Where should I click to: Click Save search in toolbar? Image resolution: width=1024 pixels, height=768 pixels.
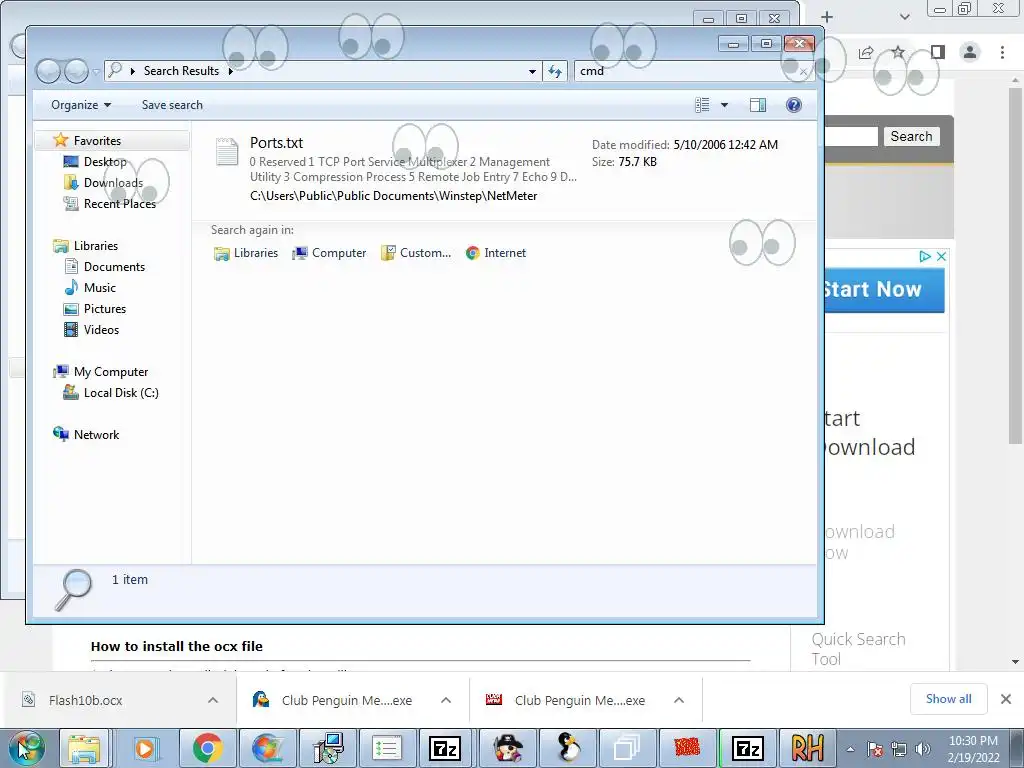tap(172, 105)
